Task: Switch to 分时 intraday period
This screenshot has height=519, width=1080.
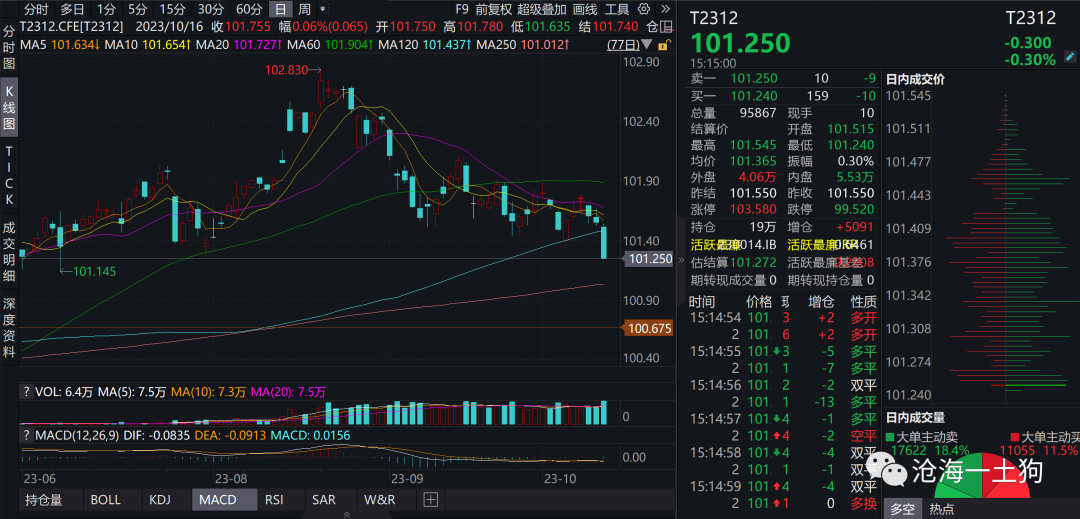Action: [x=36, y=10]
